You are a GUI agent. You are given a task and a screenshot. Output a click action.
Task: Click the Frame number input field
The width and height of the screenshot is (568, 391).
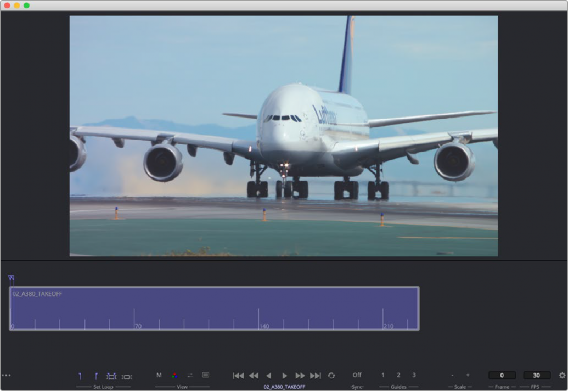tap(502, 375)
